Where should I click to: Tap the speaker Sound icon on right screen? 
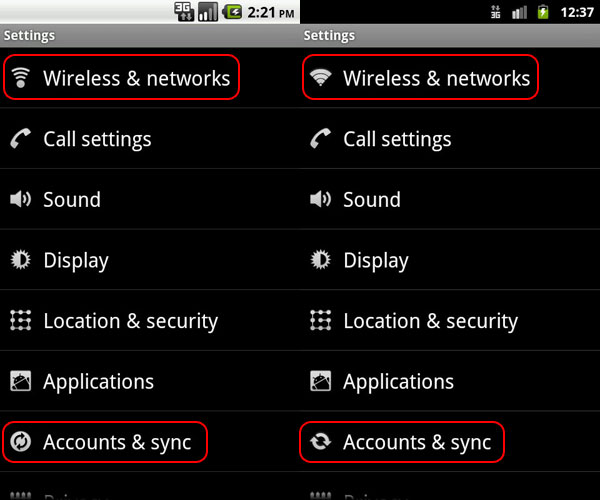321,200
